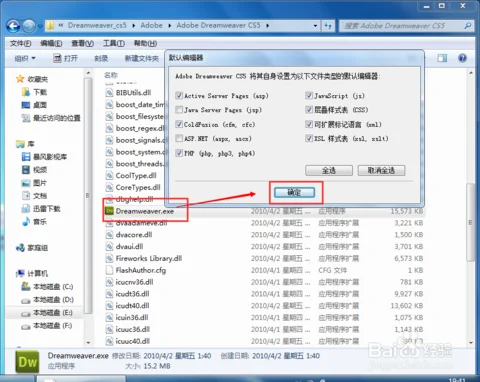Click the icudt36.dll file icon

[109, 294]
